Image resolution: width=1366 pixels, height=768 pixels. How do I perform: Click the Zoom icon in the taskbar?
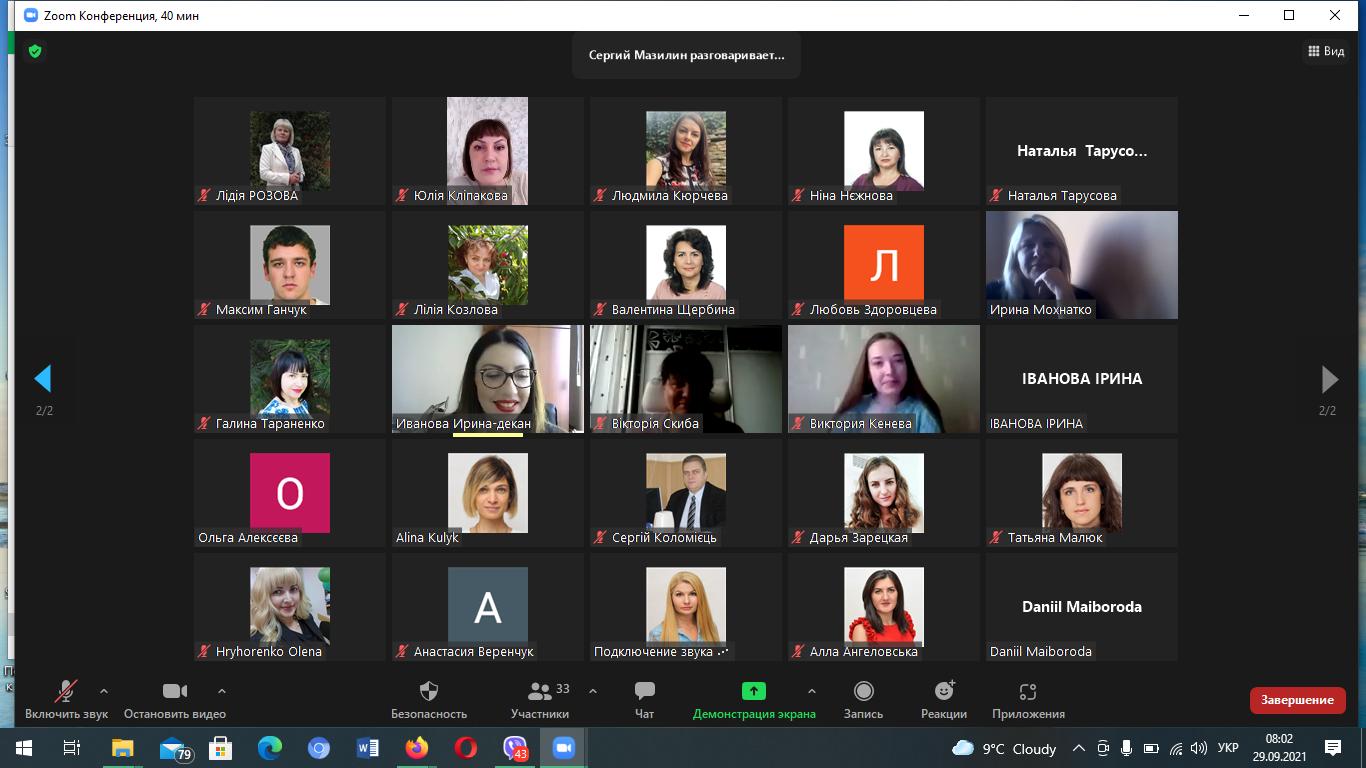563,748
